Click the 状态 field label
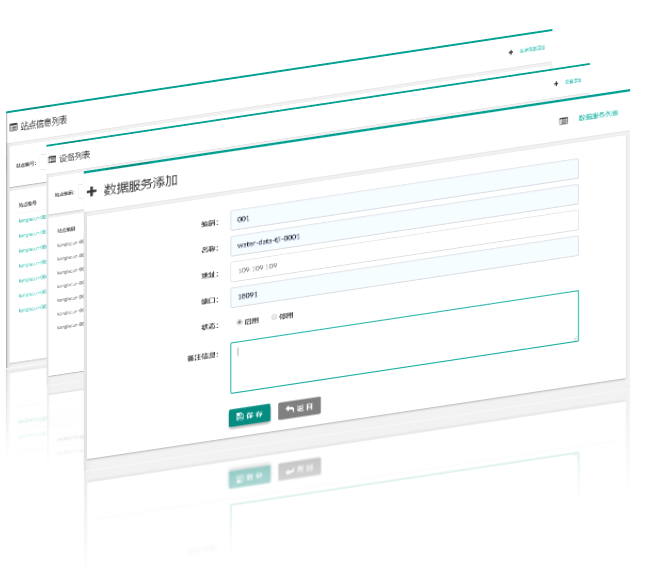650x576 pixels. [210, 326]
